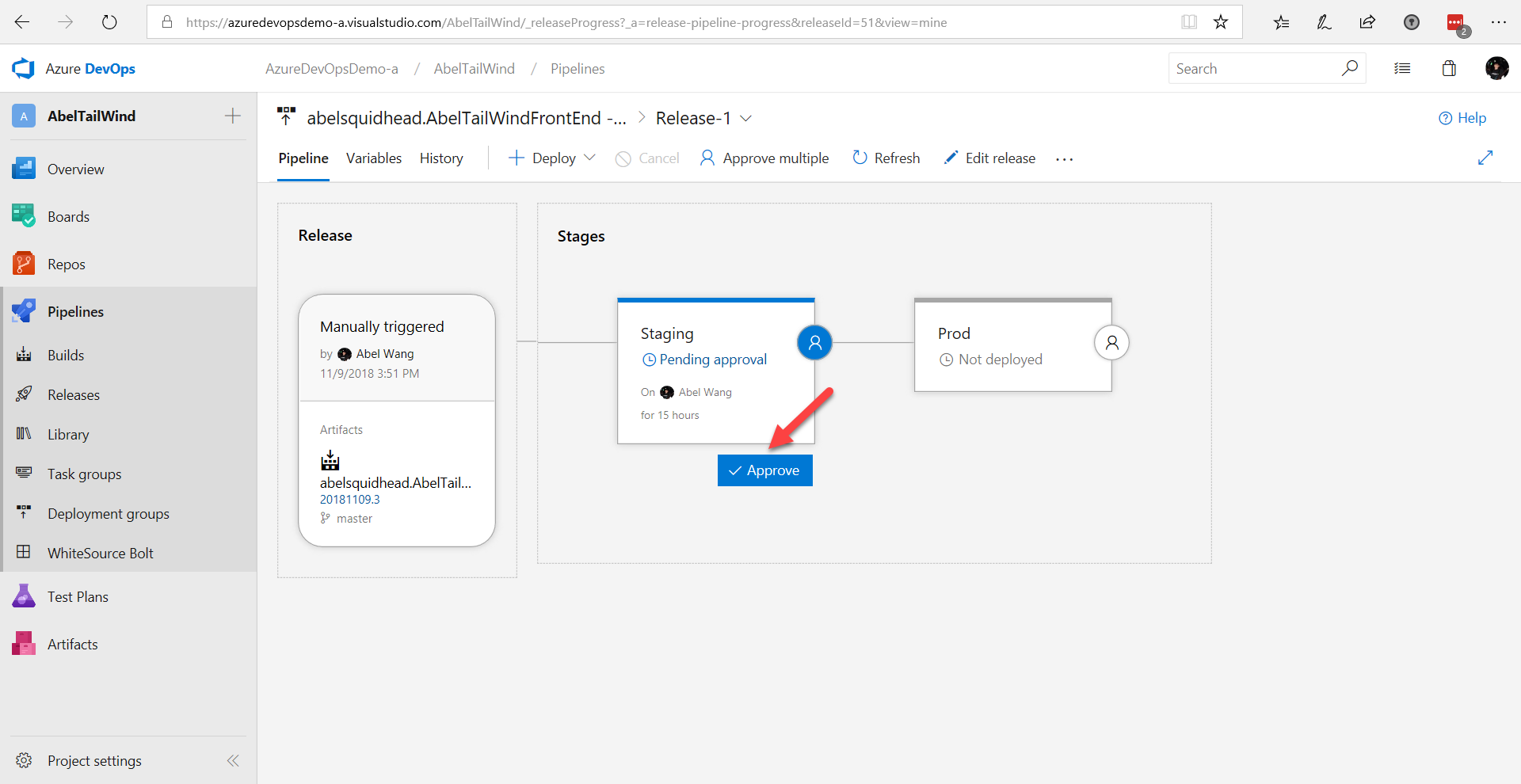
Task: Open abelsquidhead.AbelTailWindFrontEnd pipeline link
Action: [467, 118]
